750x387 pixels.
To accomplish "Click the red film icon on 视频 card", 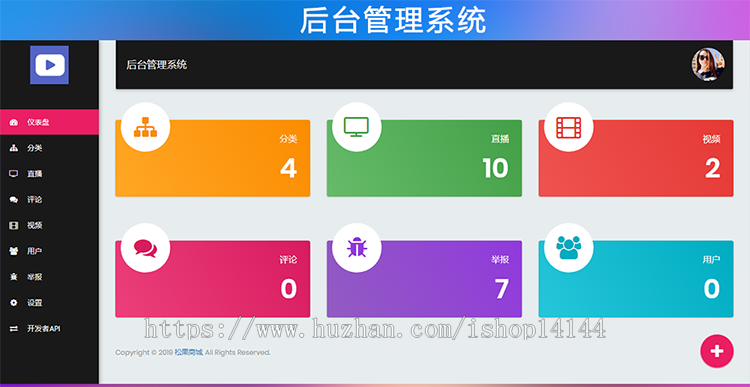I will tap(568, 127).
